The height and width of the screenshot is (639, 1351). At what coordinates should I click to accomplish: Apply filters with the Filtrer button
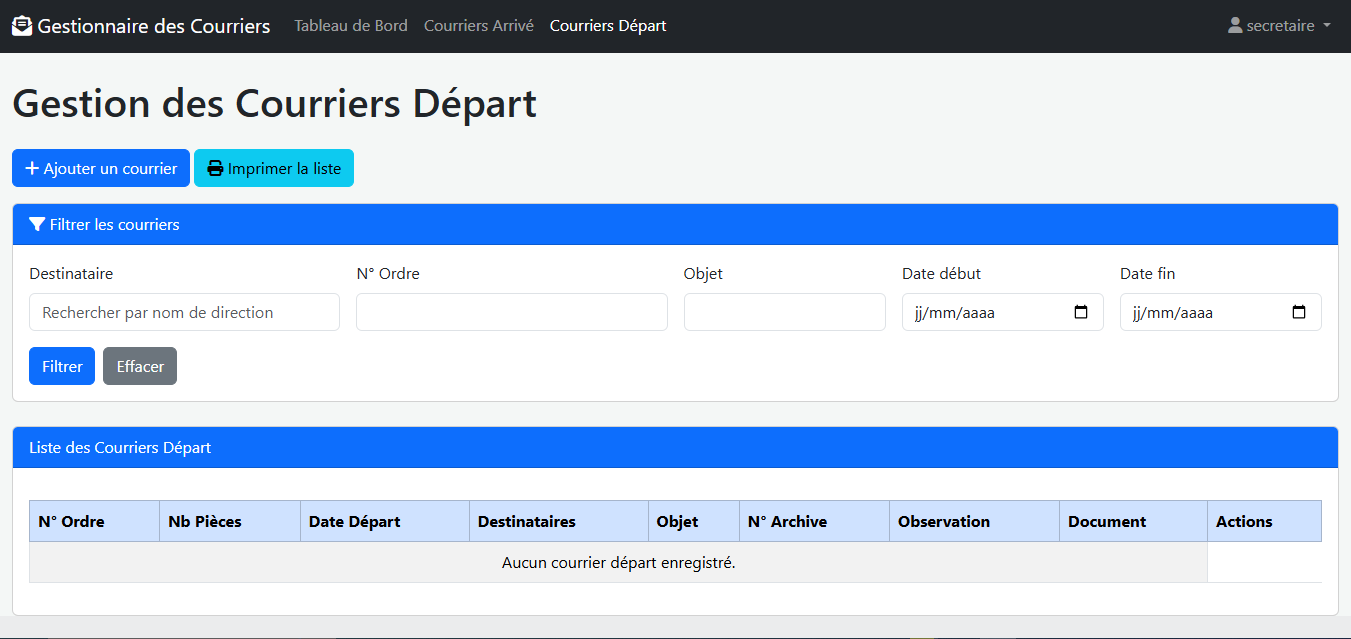coord(62,366)
